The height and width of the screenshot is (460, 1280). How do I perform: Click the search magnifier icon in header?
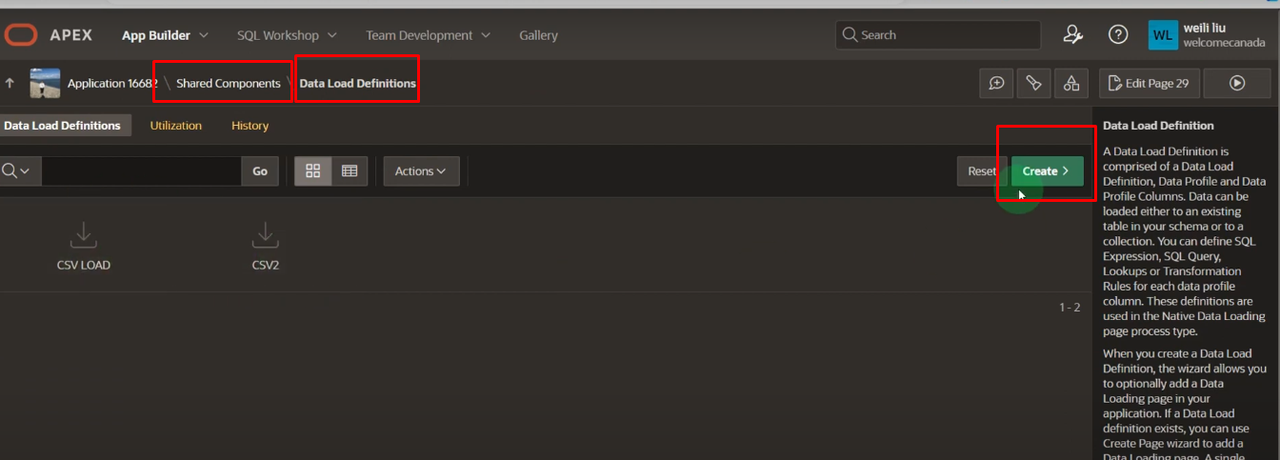pyautogui.click(x=850, y=35)
